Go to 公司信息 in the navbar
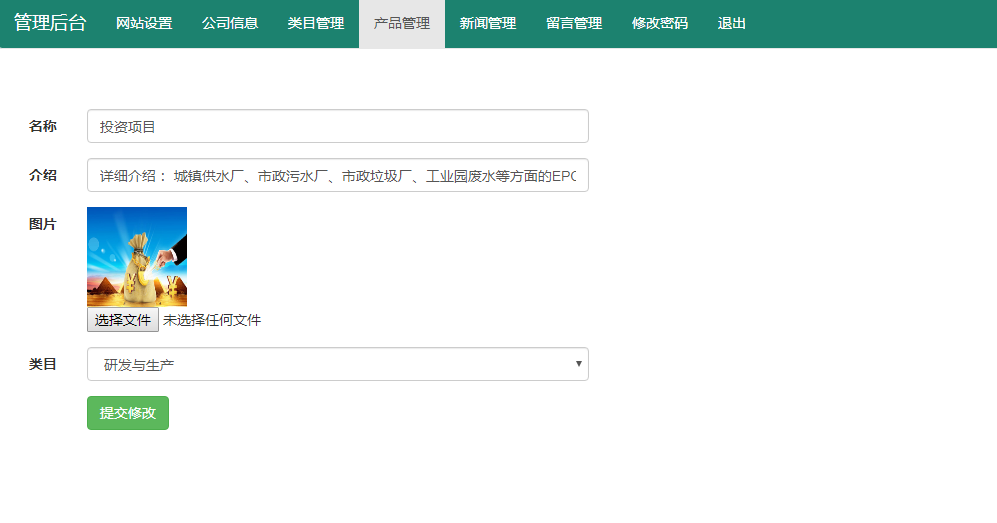997x523 pixels. pos(230,24)
